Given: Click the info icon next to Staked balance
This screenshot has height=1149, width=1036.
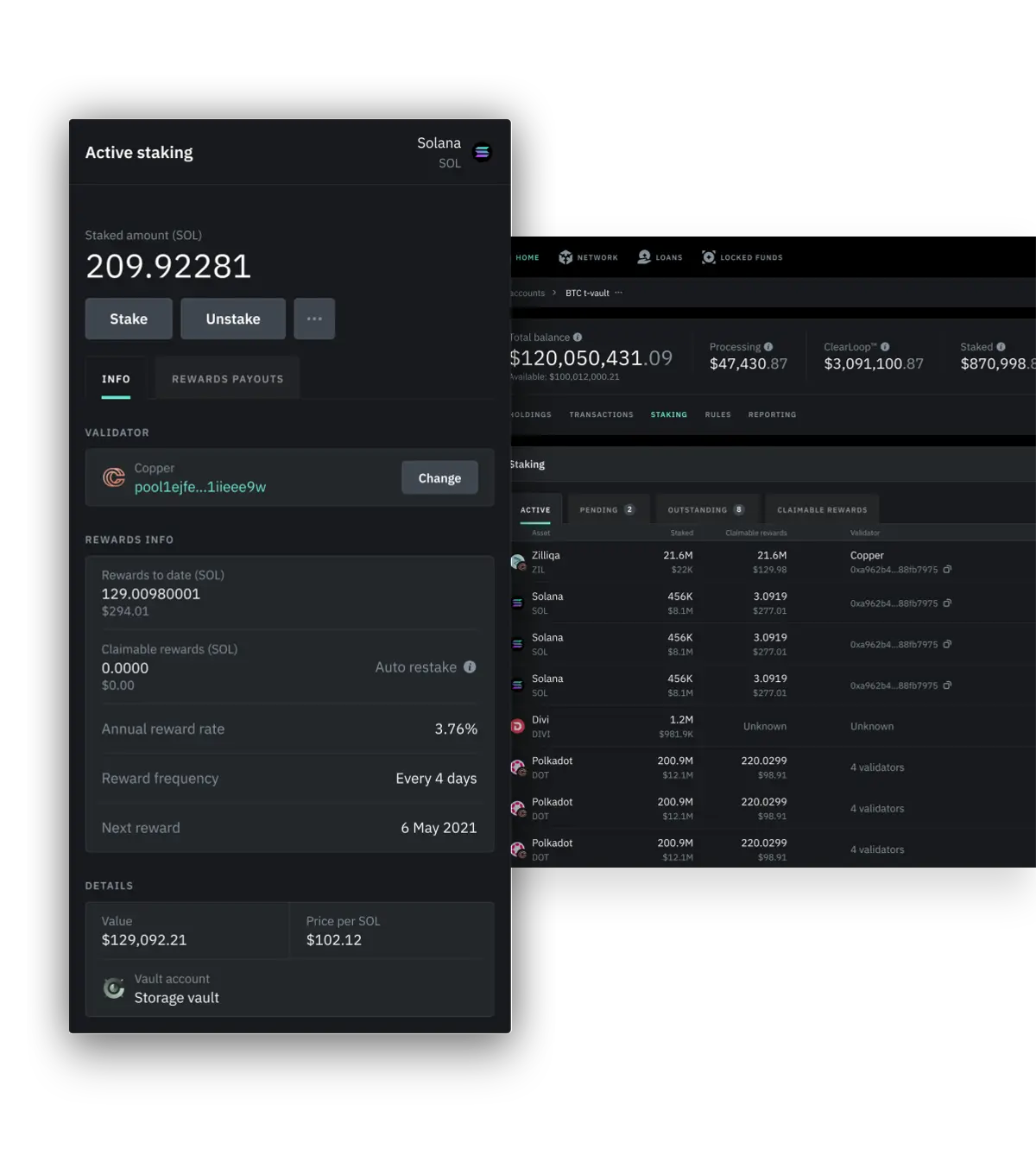Looking at the screenshot, I should 1001,347.
